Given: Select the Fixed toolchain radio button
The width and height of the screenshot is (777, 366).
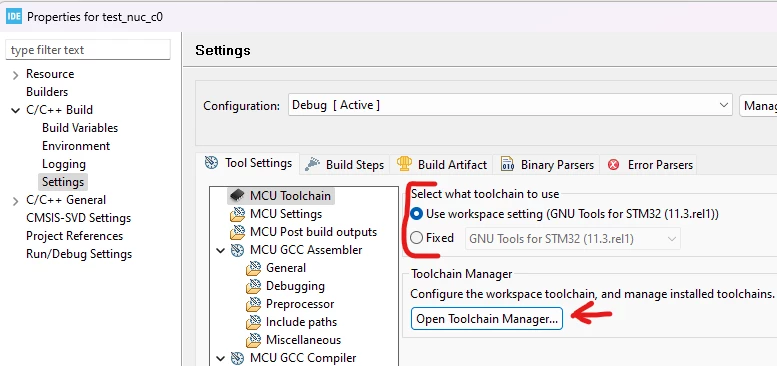Looking at the screenshot, I should [x=417, y=238].
